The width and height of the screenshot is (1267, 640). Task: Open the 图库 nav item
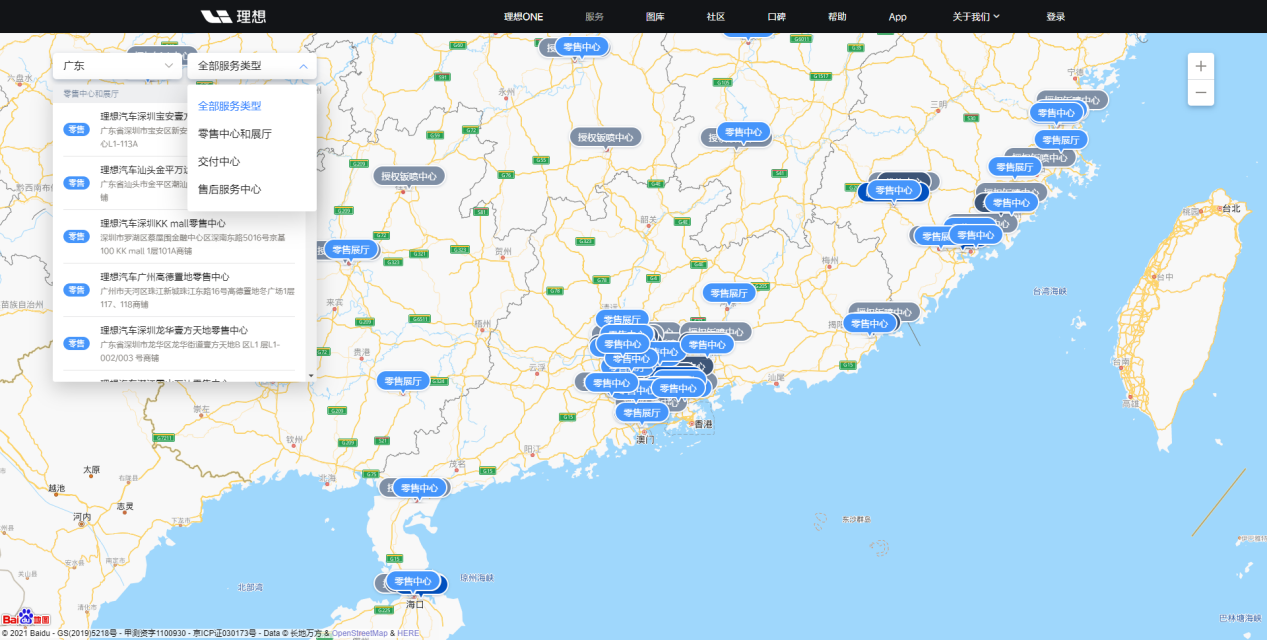pos(655,17)
